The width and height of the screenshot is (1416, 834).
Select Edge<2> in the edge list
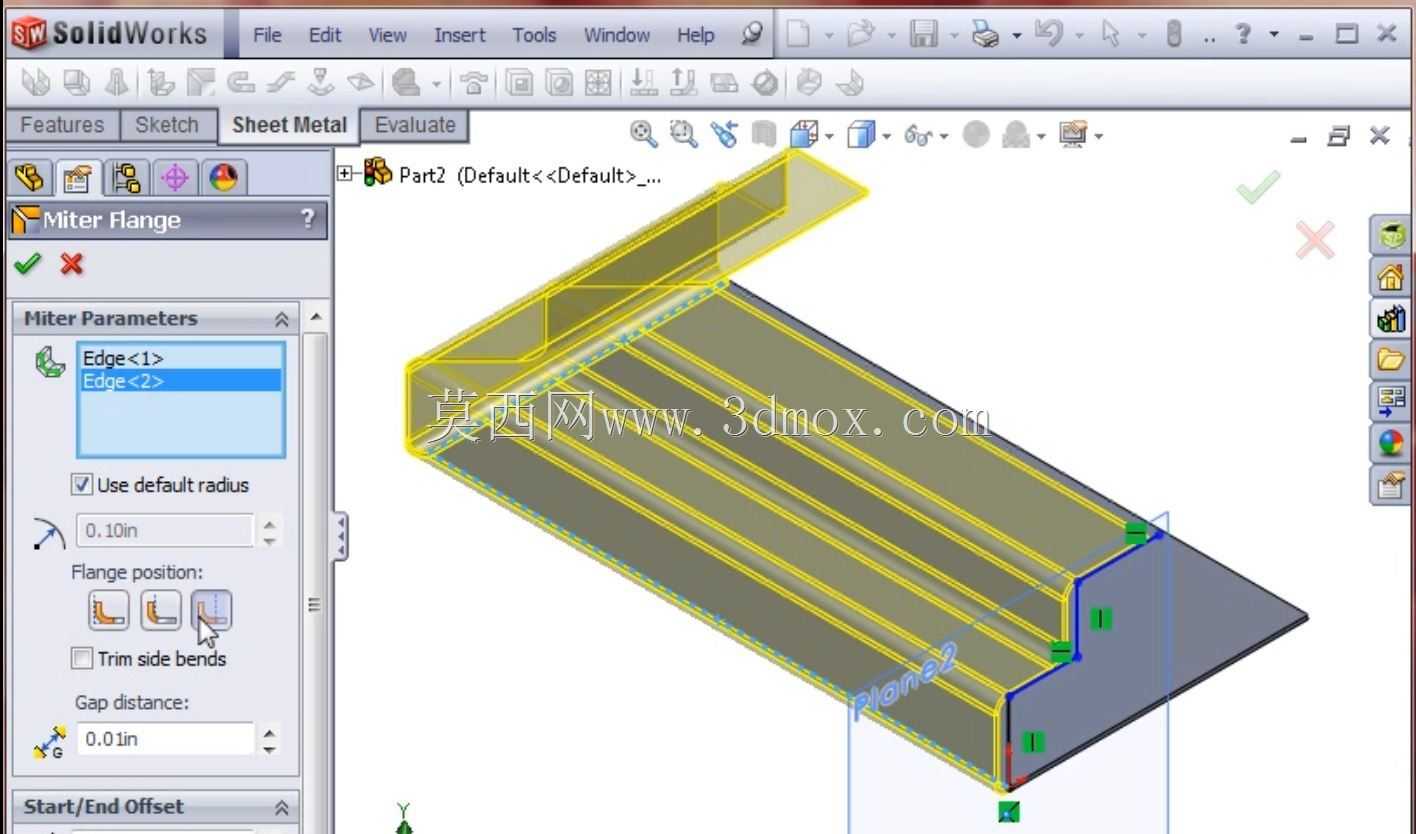pos(181,381)
